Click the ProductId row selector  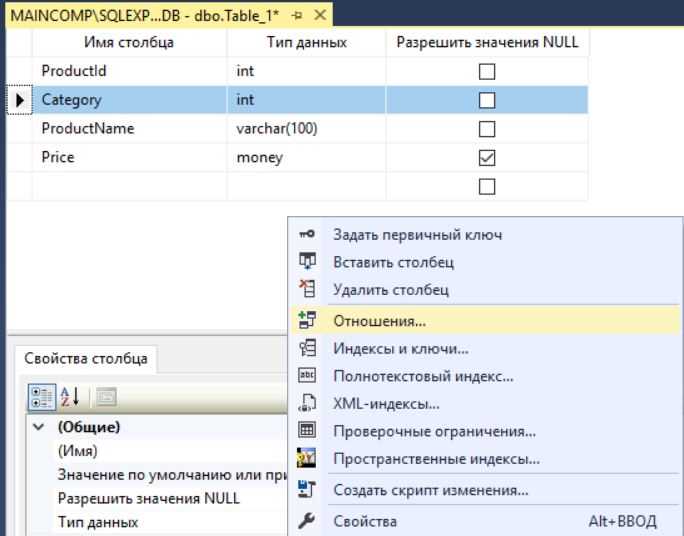click(x=20, y=71)
